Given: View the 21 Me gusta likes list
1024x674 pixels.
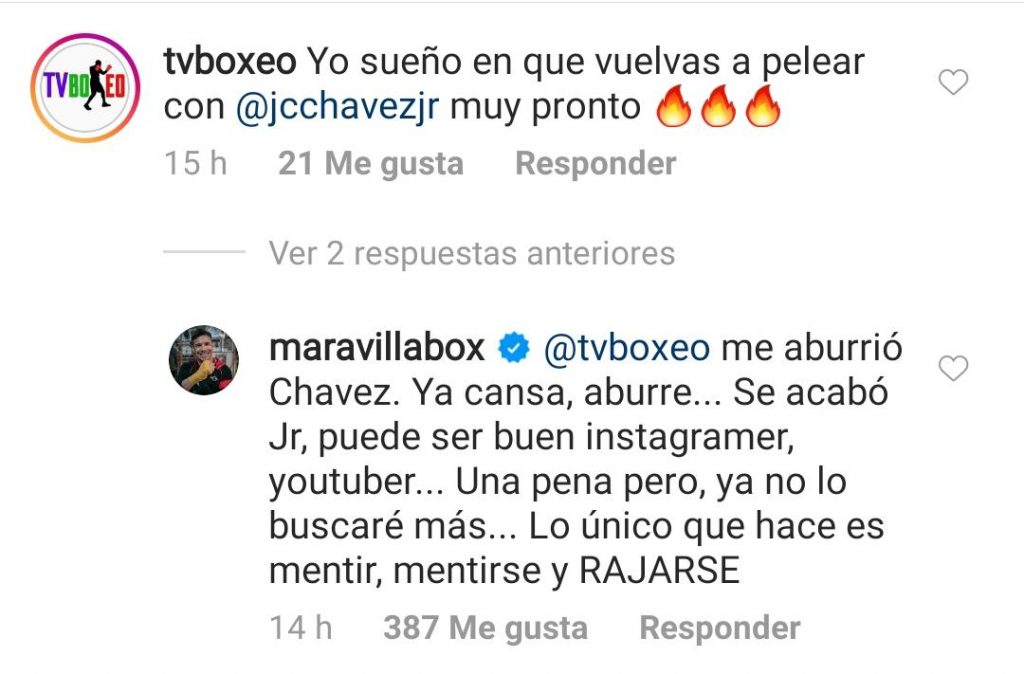Looking at the screenshot, I should coord(371,163).
